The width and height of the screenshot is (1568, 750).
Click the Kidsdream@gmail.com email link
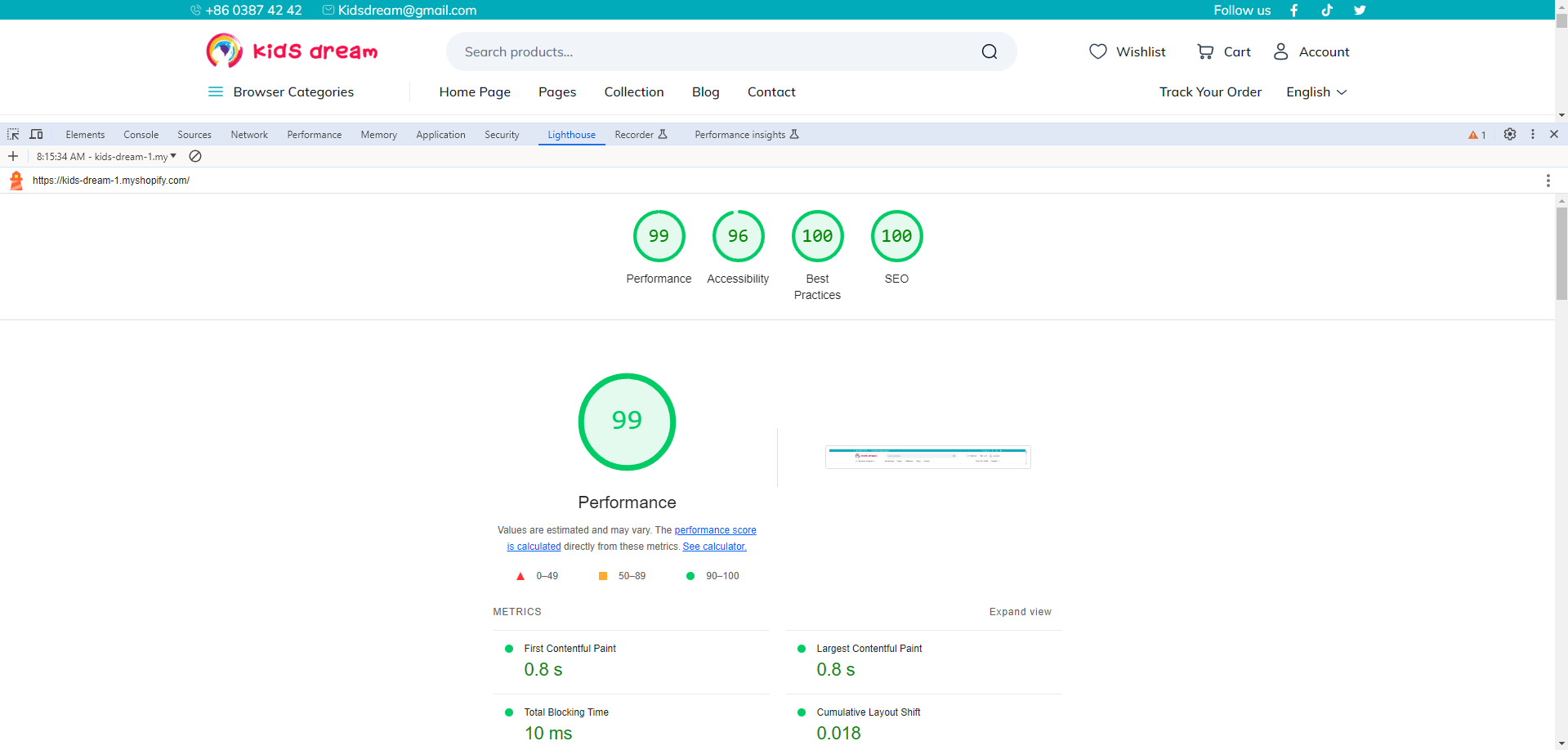(x=407, y=10)
